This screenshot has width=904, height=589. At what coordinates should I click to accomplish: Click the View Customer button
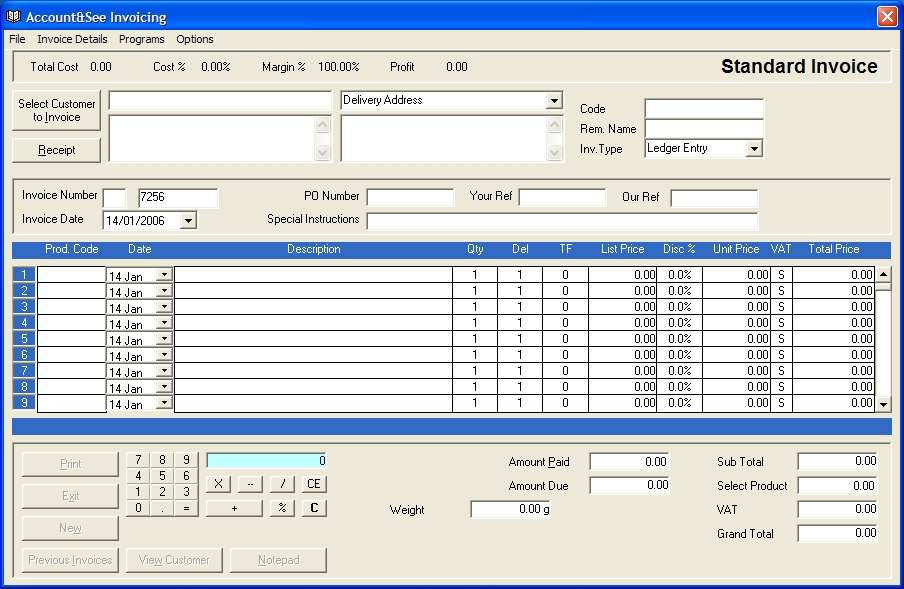[x=174, y=560]
